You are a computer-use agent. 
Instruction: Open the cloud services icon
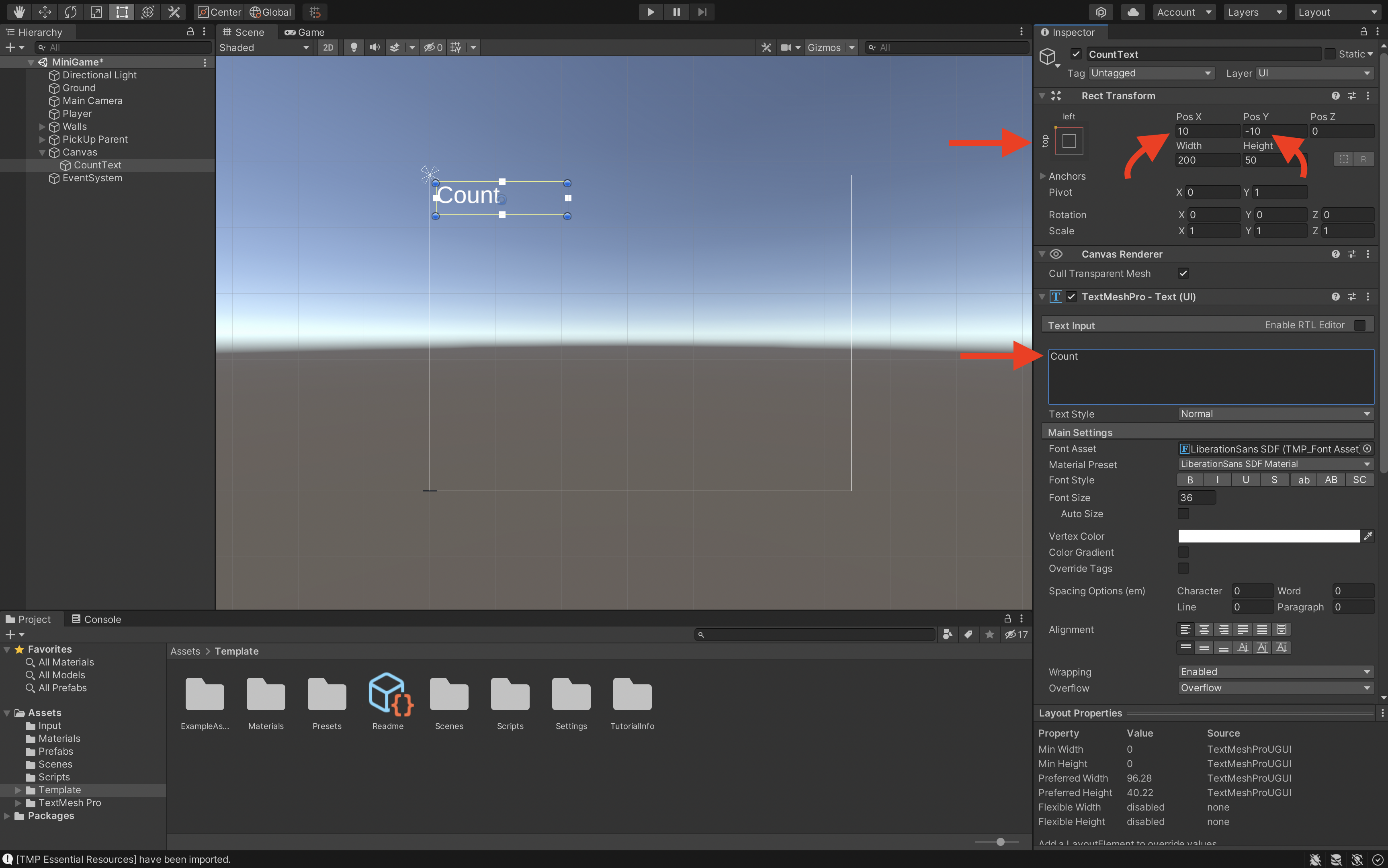(x=1133, y=12)
